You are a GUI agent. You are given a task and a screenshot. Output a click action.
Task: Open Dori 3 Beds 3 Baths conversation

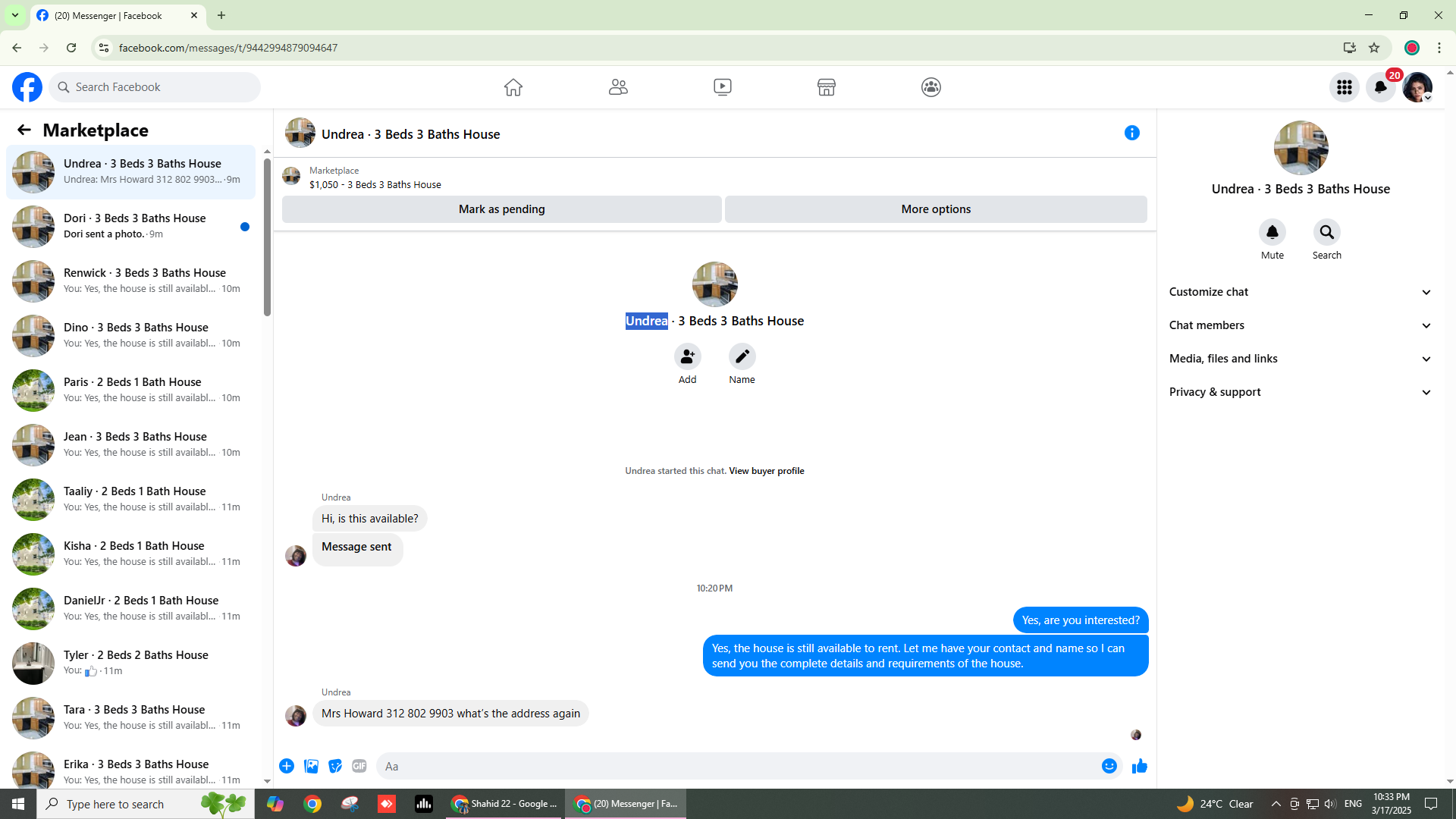click(x=131, y=227)
